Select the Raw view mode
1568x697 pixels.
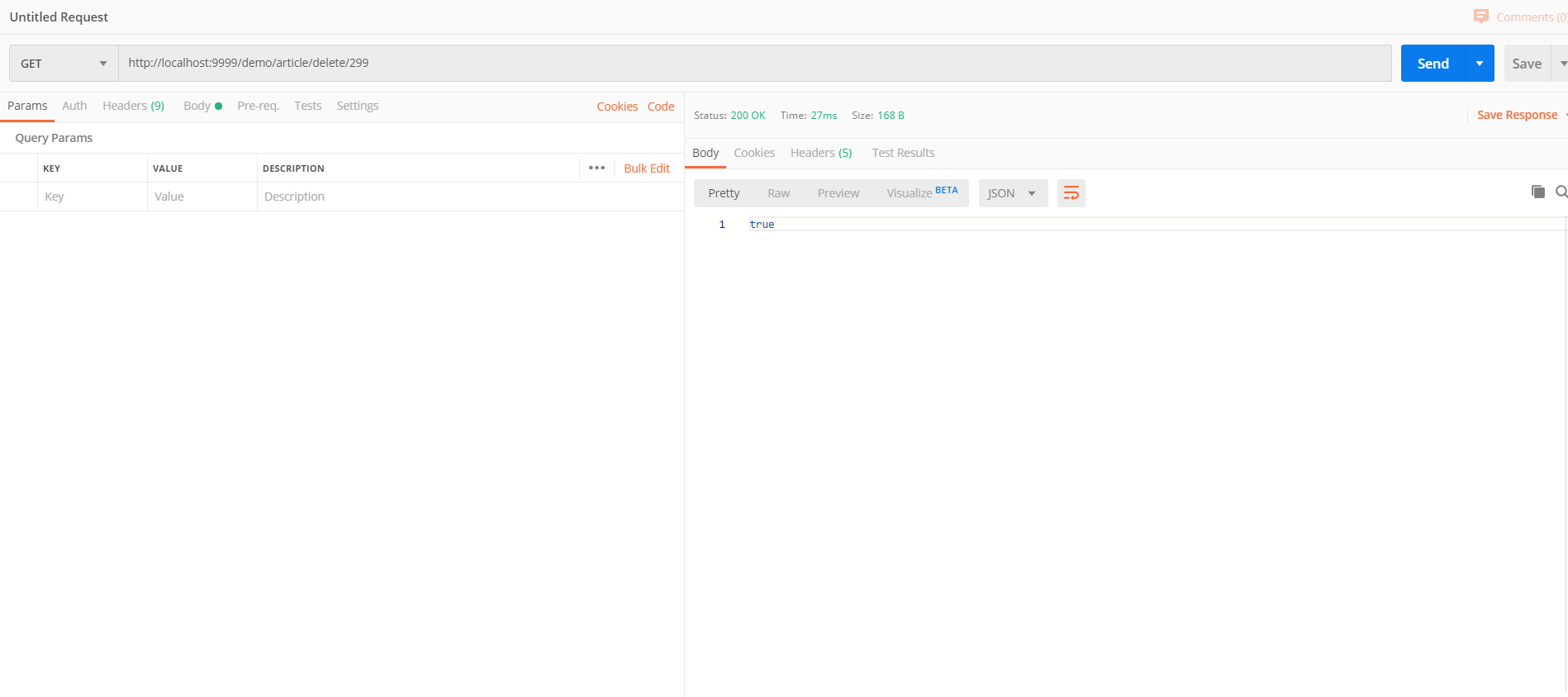click(x=778, y=193)
